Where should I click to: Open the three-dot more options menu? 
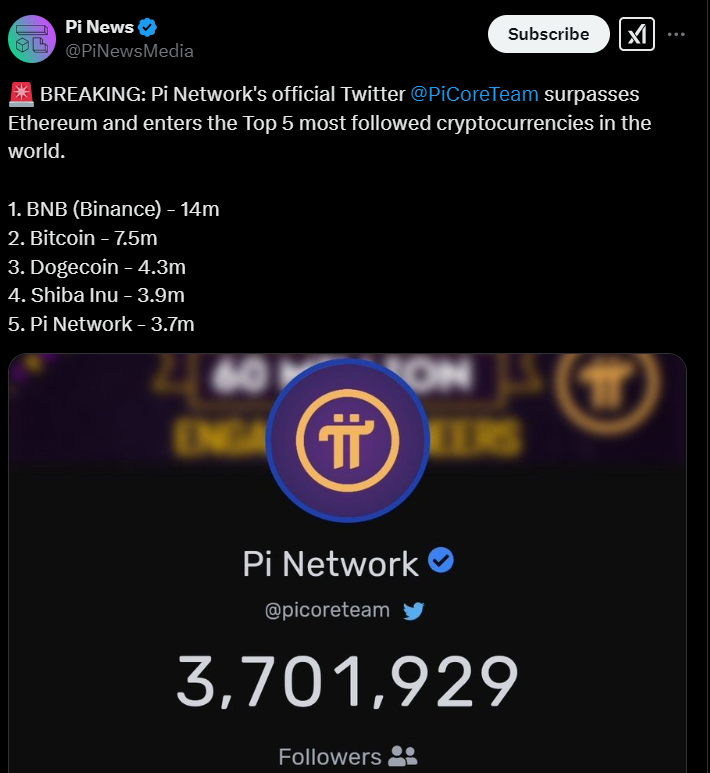click(x=676, y=34)
